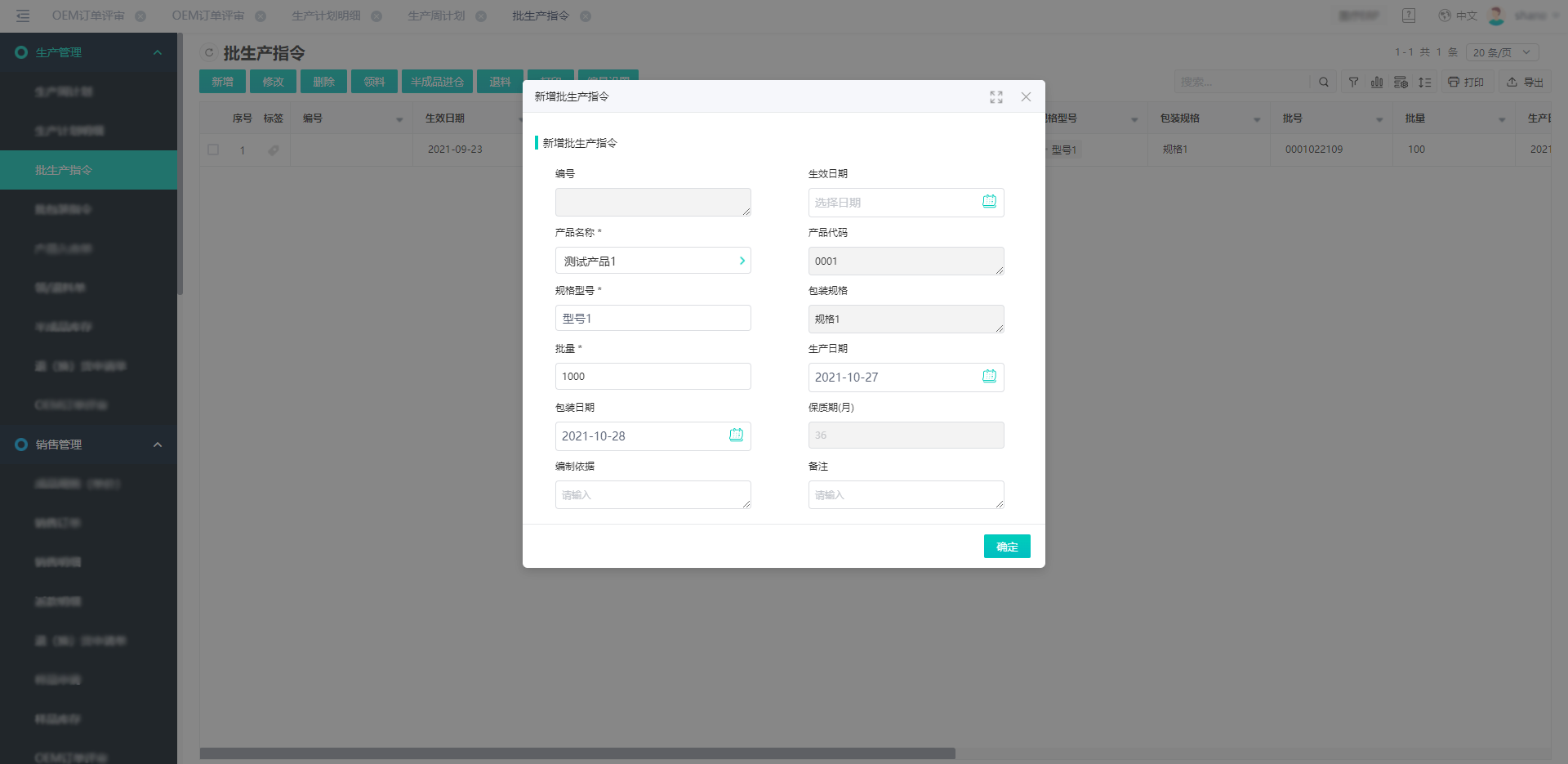Close the 新增批生产指令 dialog
The image size is (1568, 764).
(x=1026, y=97)
